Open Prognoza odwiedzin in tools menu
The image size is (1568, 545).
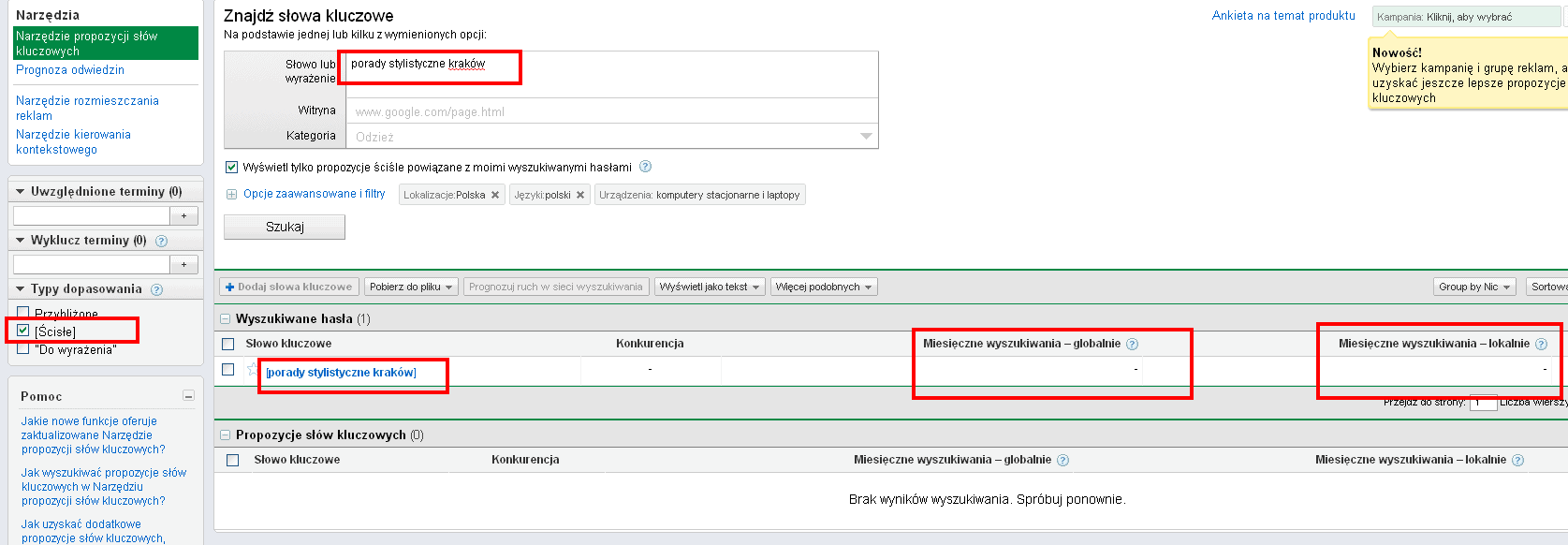(x=70, y=70)
